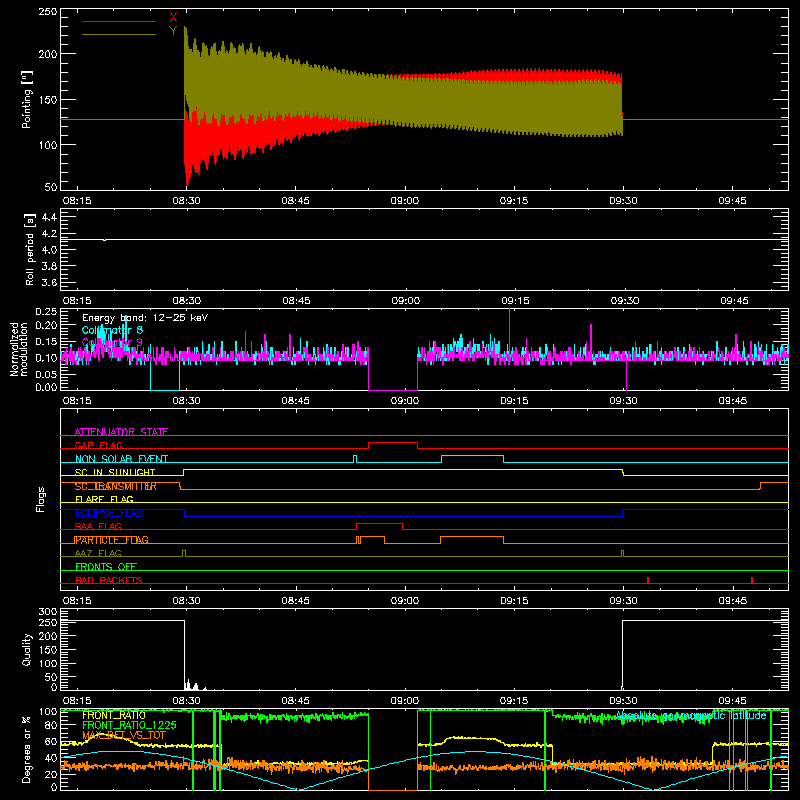Image resolution: width=800 pixels, height=800 pixels.
Task: Click the 200 tick on Pointing axis
Action: tap(48, 54)
